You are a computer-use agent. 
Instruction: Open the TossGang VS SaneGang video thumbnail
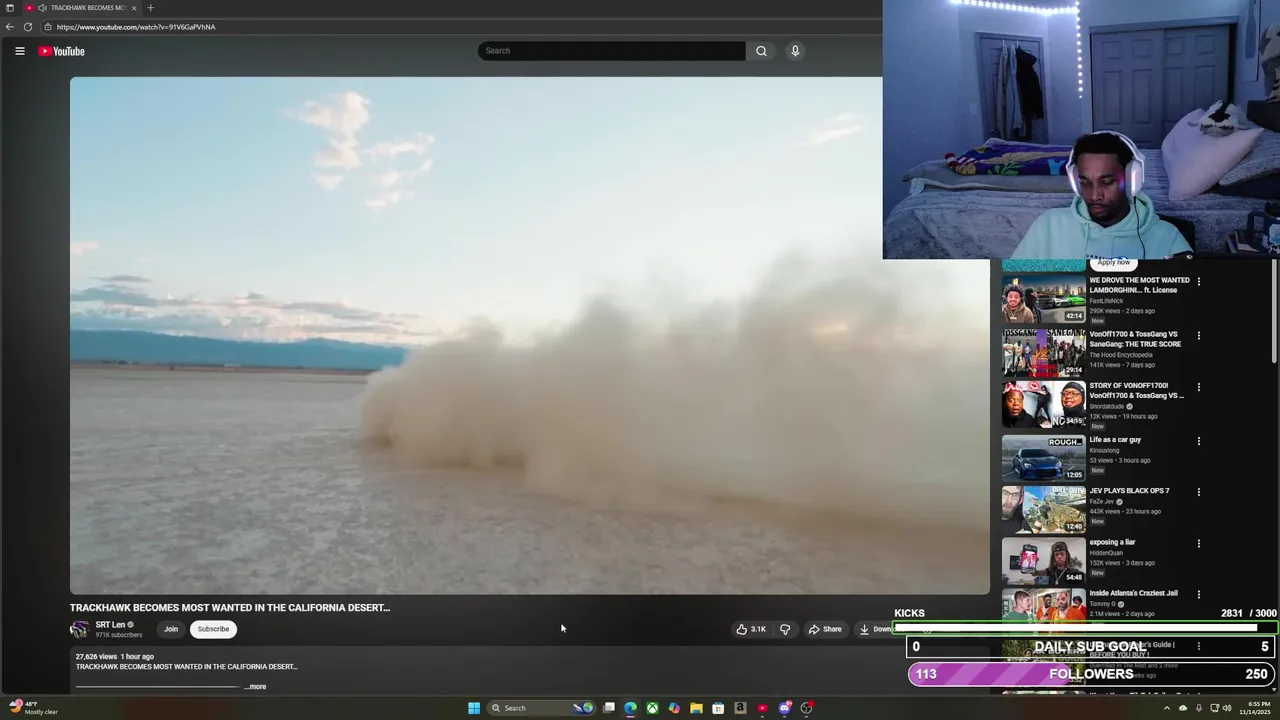[x=1043, y=352]
